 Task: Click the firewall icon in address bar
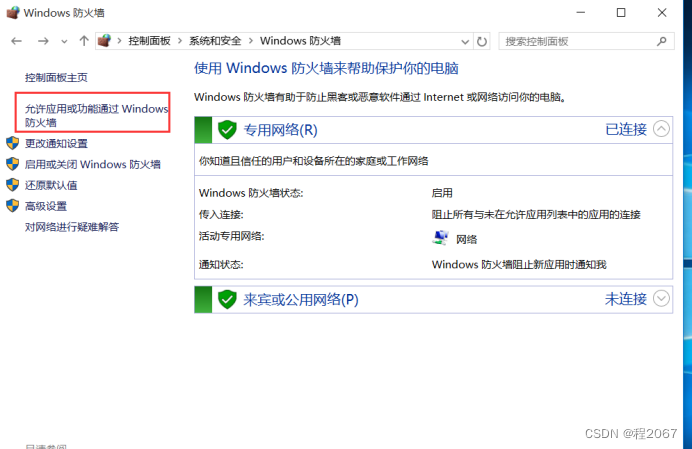pyautogui.click(x=104, y=41)
